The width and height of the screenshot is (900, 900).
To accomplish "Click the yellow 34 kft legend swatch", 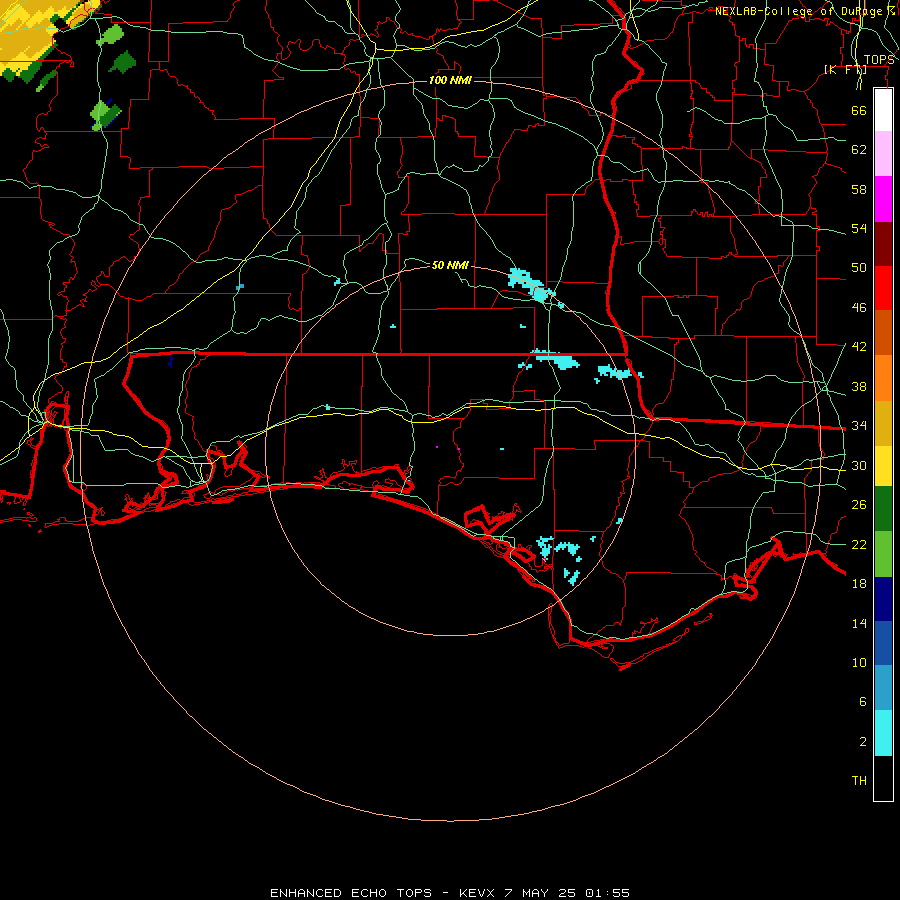I will point(883,466).
